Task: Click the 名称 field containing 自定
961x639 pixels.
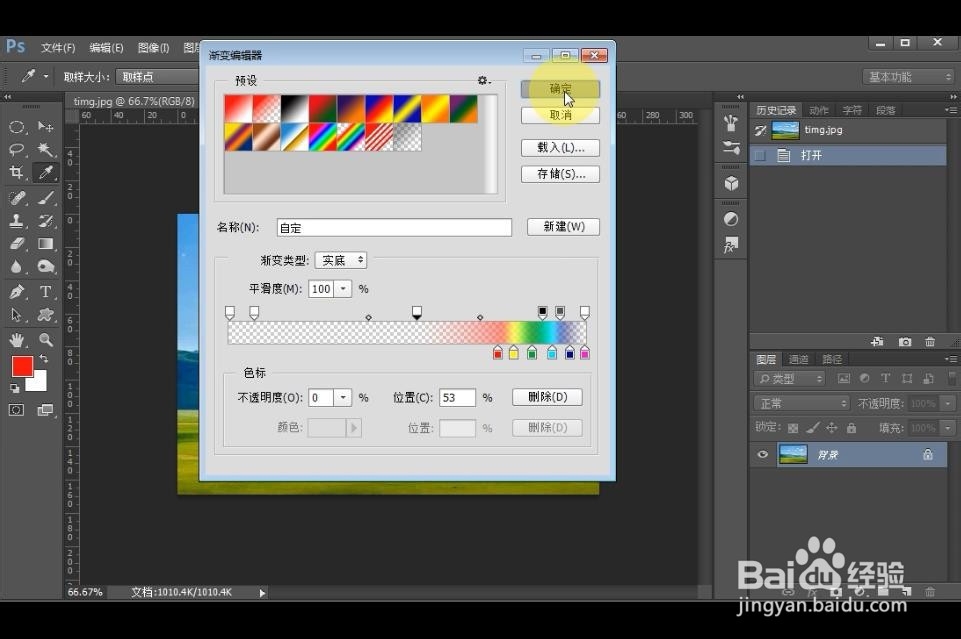Action: click(x=394, y=228)
